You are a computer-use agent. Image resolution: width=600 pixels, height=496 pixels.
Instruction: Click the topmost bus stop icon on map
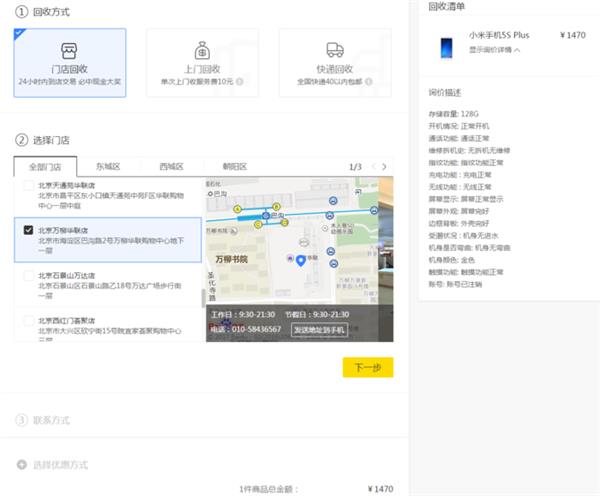click(333, 201)
